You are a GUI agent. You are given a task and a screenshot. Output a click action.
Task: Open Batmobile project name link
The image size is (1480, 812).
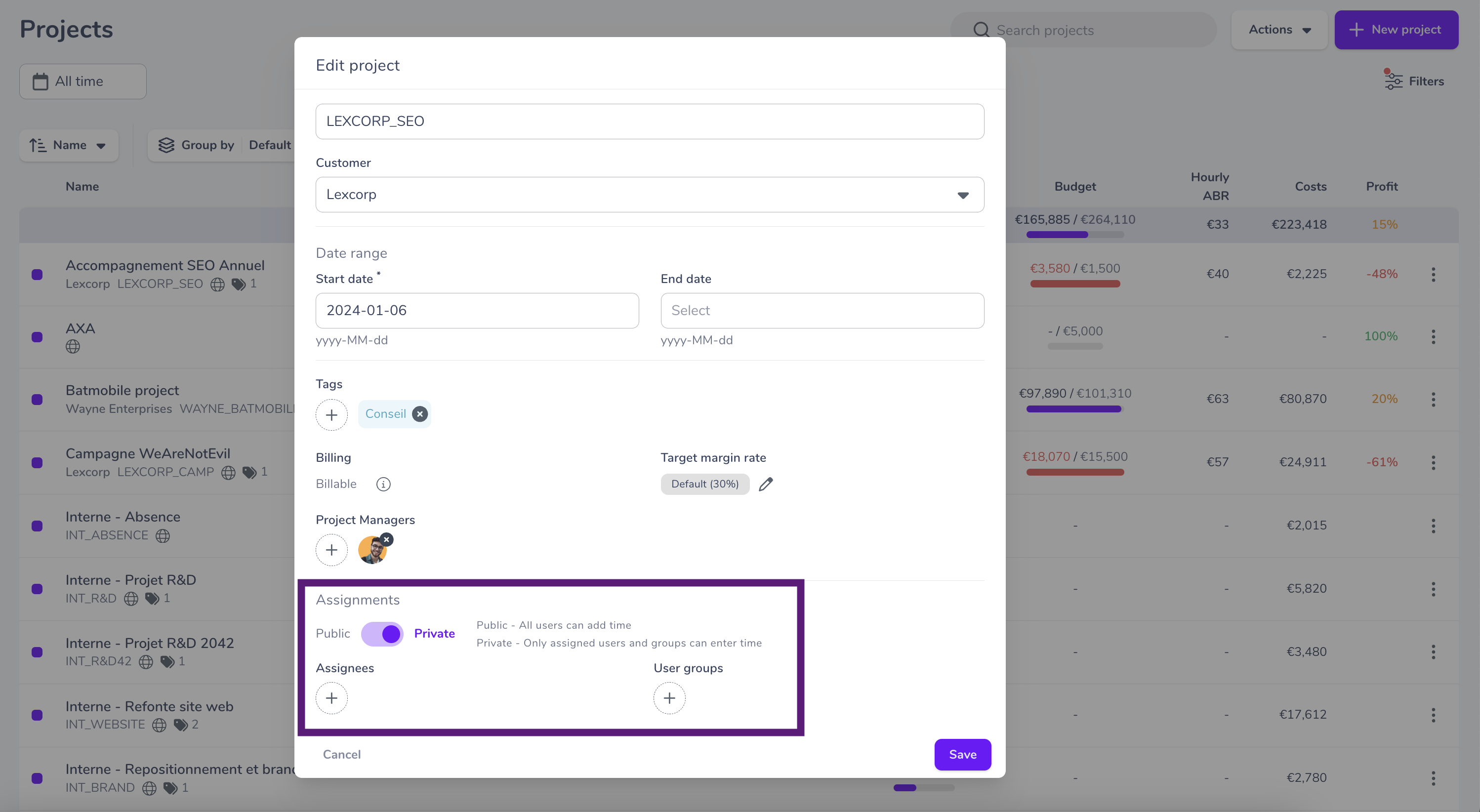tap(123, 391)
